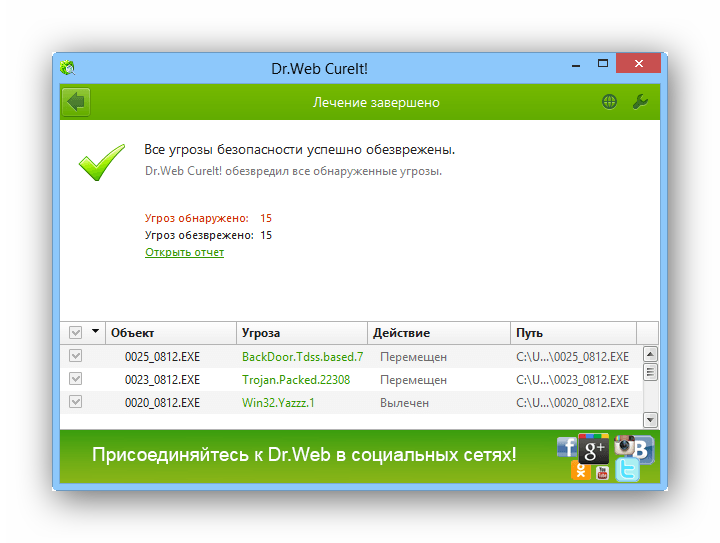The width and height of the screenshot is (720, 543).
Task: Click the green back arrow button
Action: click(76, 101)
